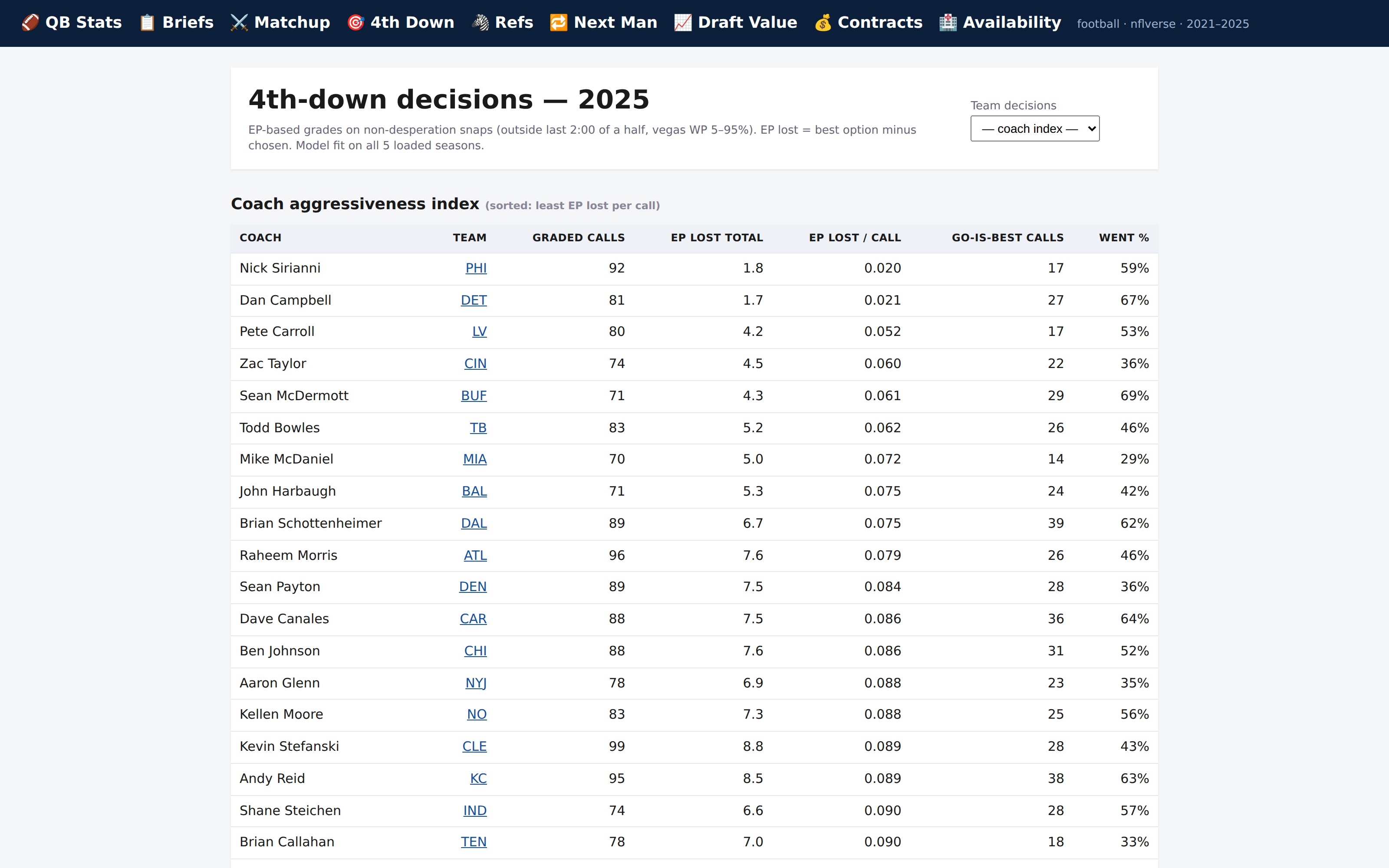Image resolution: width=1389 pixels, height=868 pixels.
Task: Click Mike McDaniel's 29% went value
Action: tap(1135, 459)
